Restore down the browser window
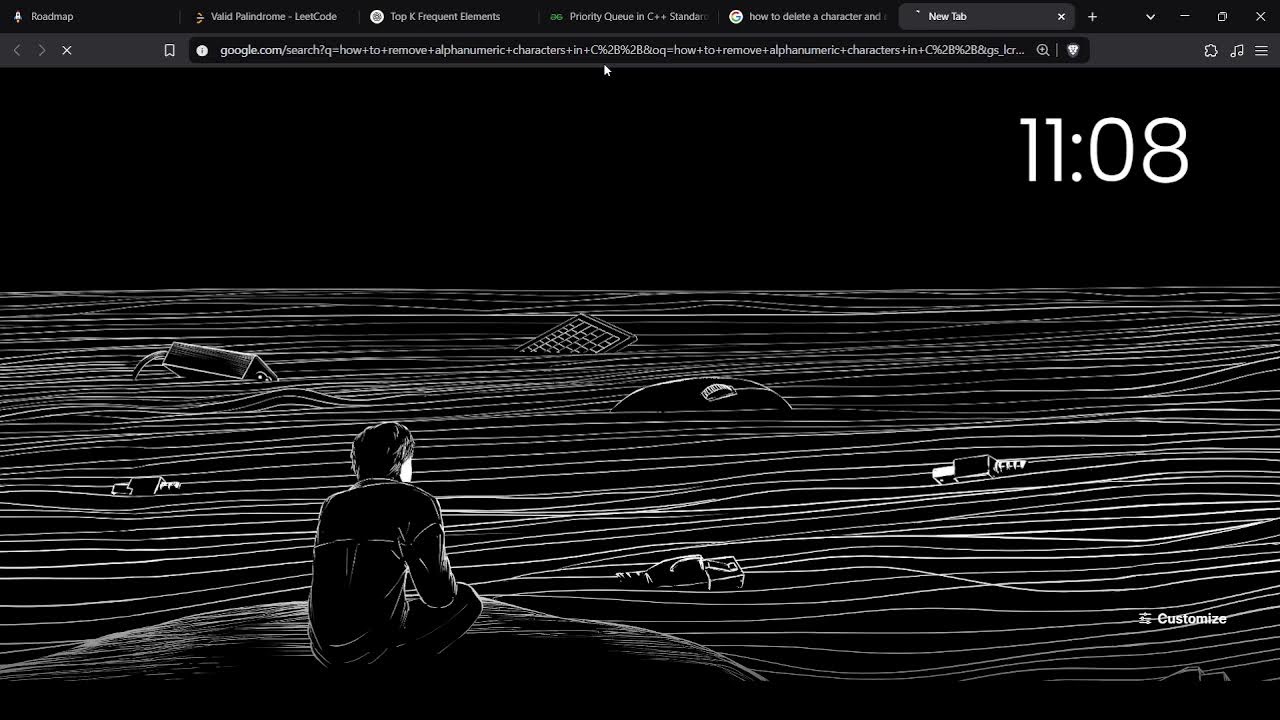This screenshot has width=1280, height=720. coord(1222,16)
